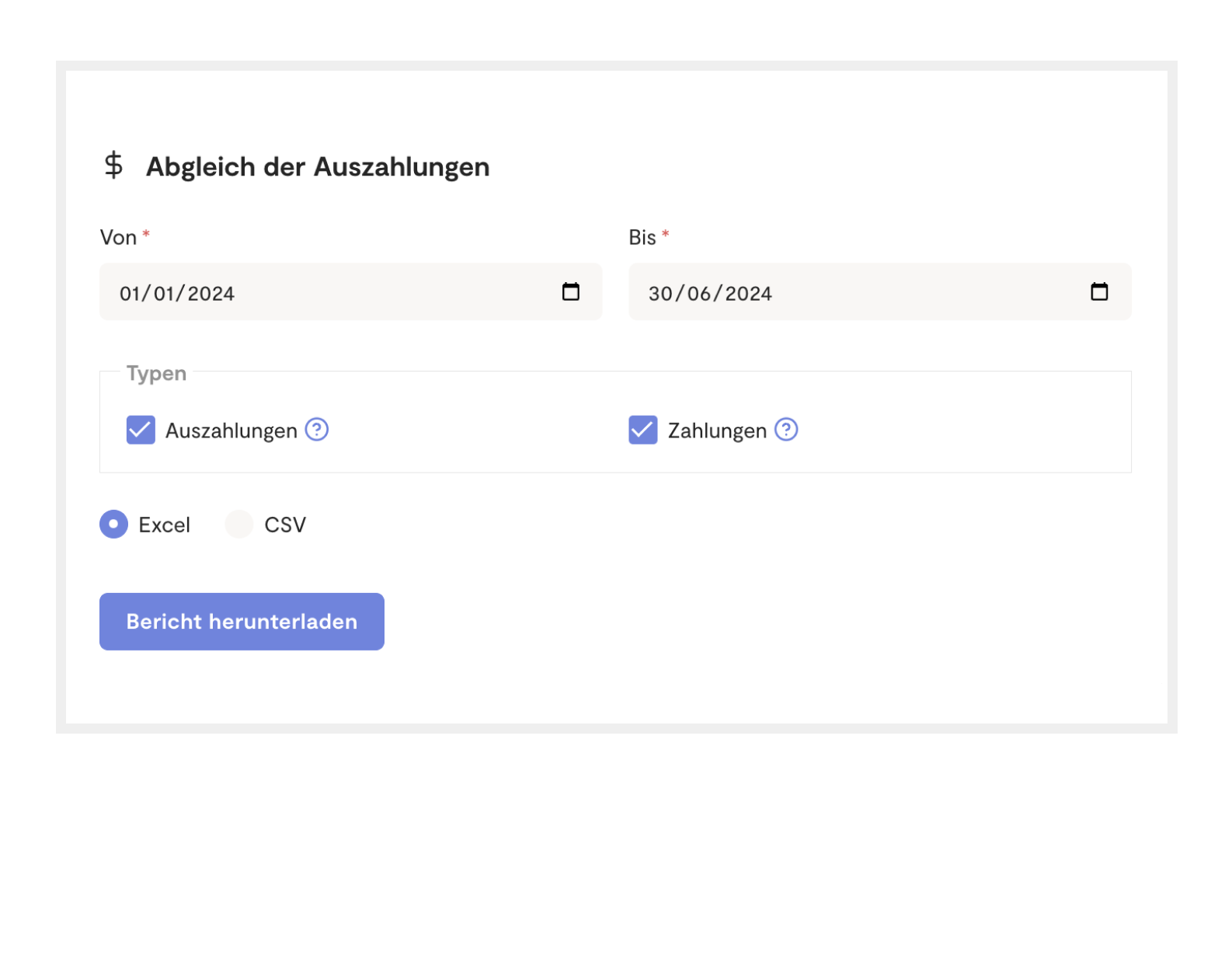The image size is (1232, 959).
Task: Click the Bis field label
Action: click(642, 238)
